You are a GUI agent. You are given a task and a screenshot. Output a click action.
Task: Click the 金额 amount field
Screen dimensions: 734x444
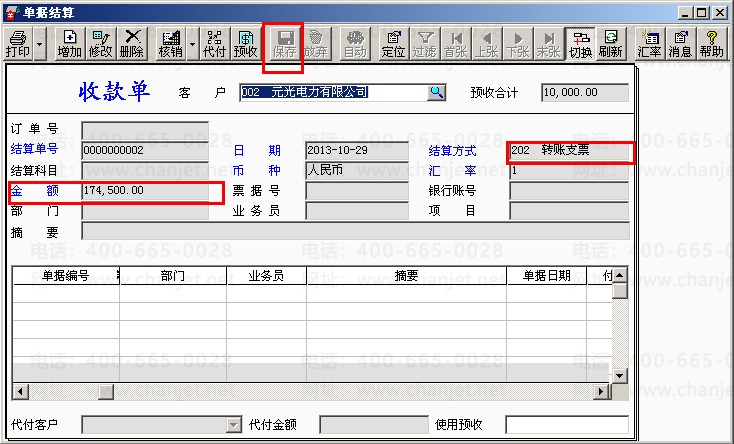pos(145,191)
